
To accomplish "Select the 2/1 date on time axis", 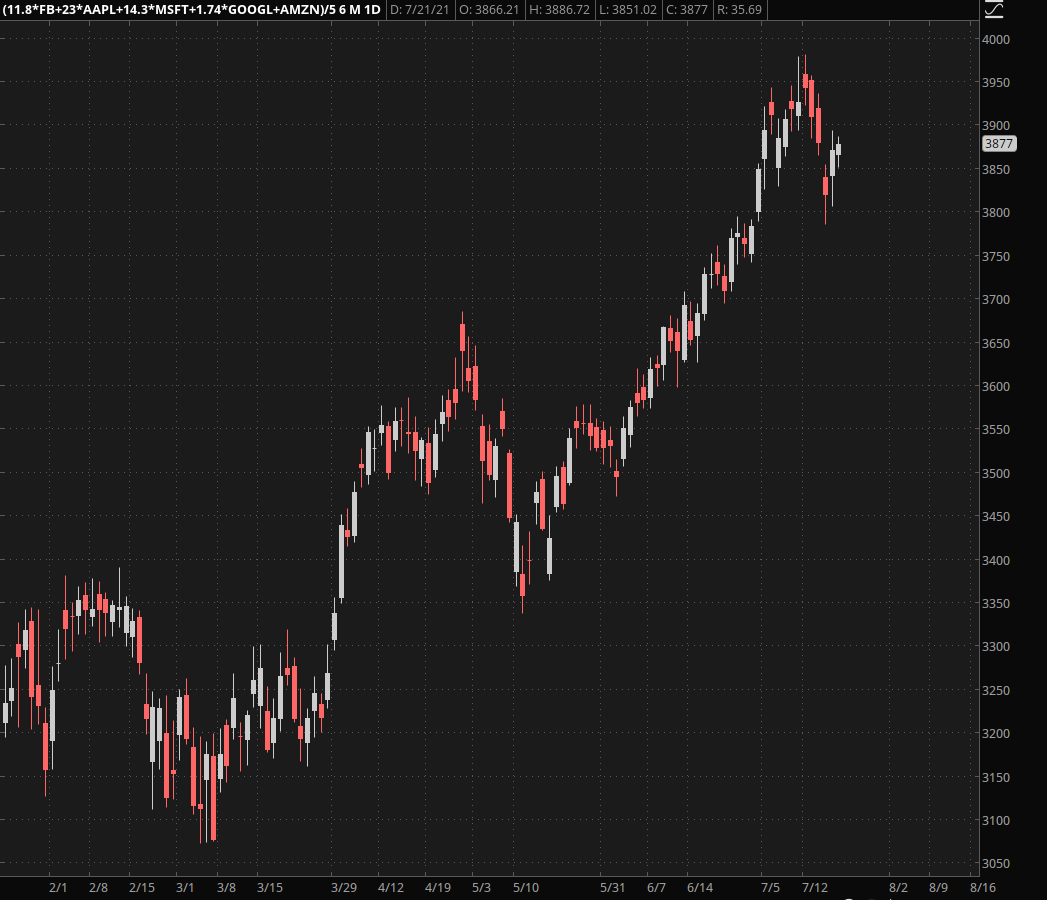I will pos(57,887).
